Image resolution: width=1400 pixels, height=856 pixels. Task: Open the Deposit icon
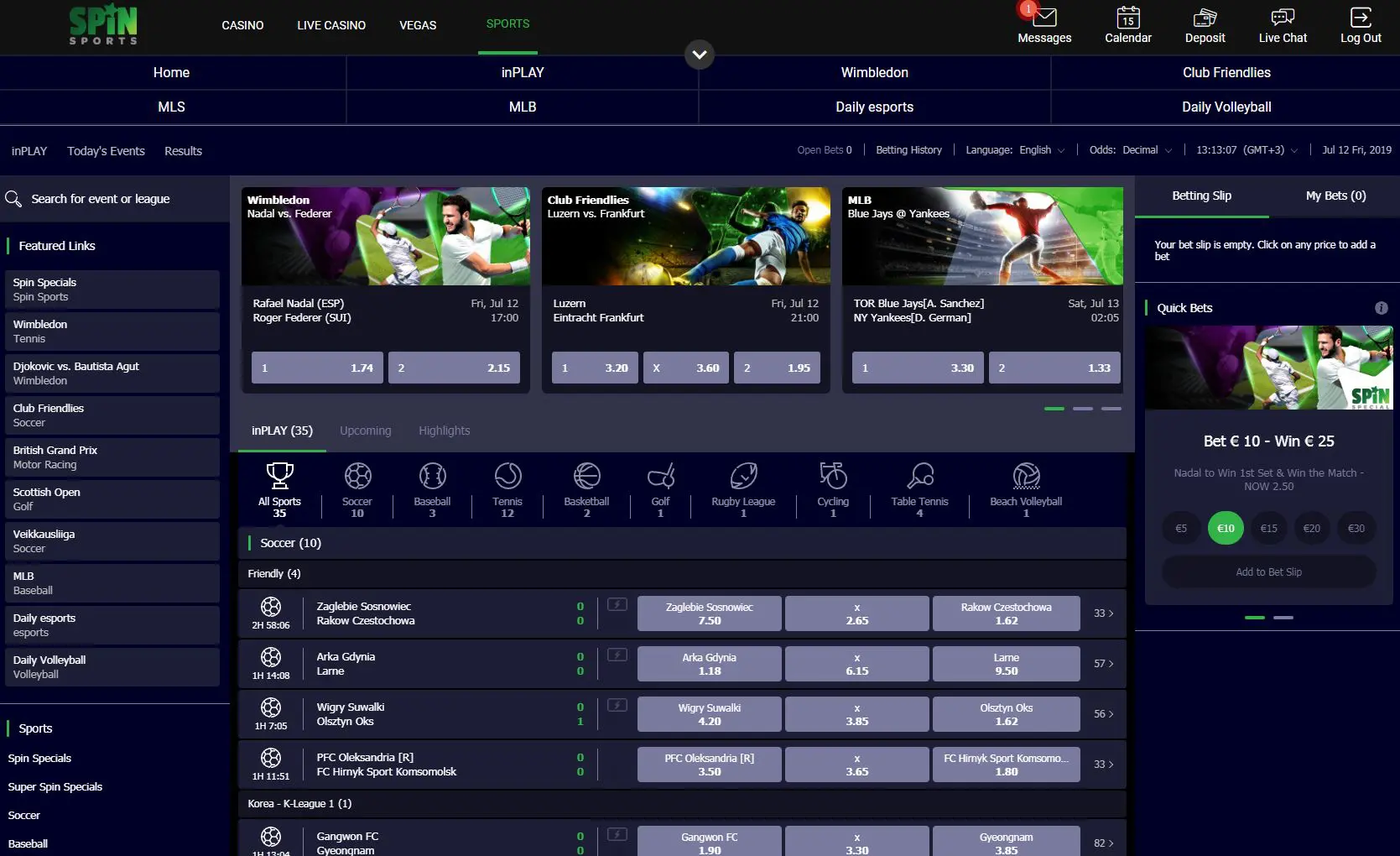(1205, 17)
